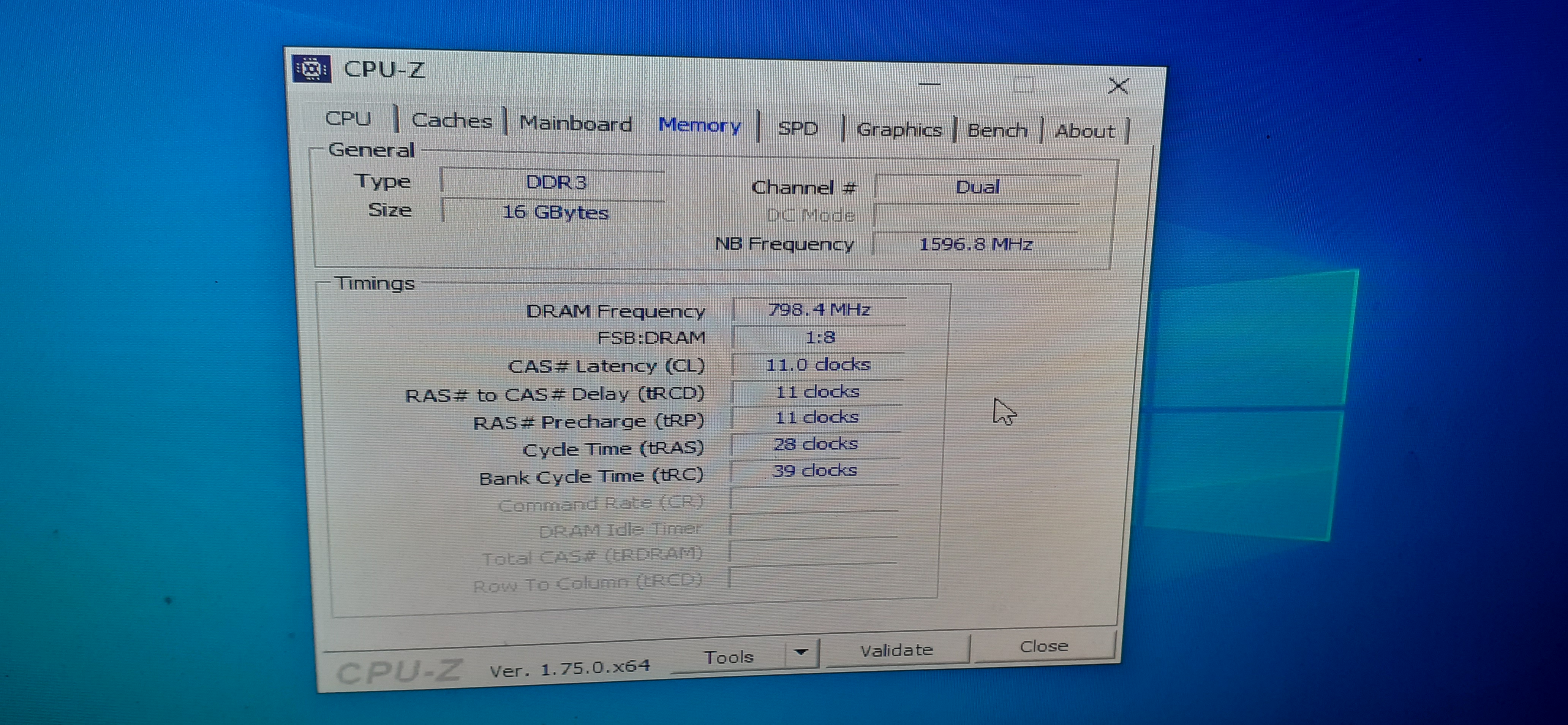Click the Close button at bottom
This screenshot has height=725, width=1568.
tap(1044, 646)
